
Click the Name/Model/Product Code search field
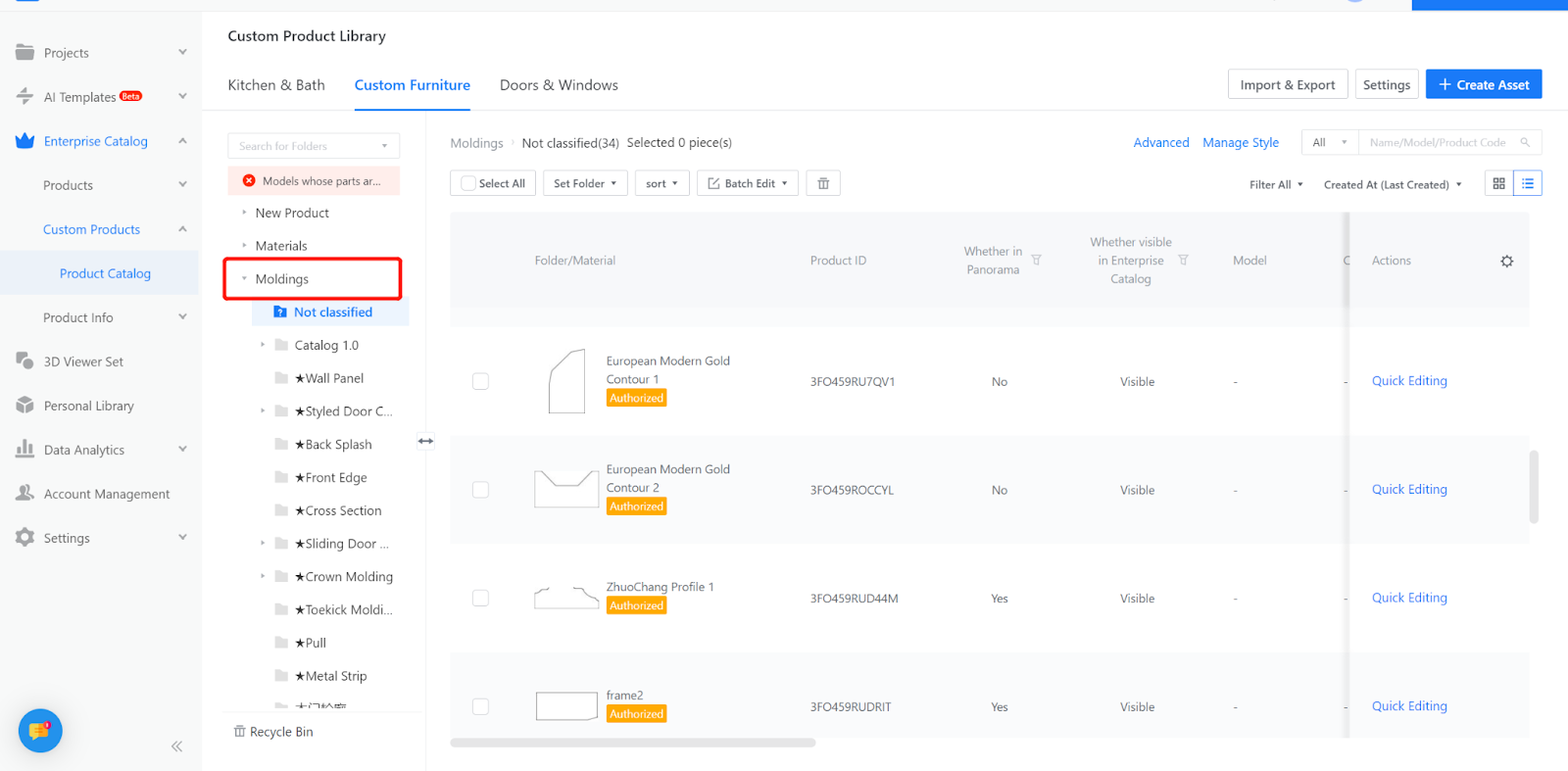pos(1437,143)
